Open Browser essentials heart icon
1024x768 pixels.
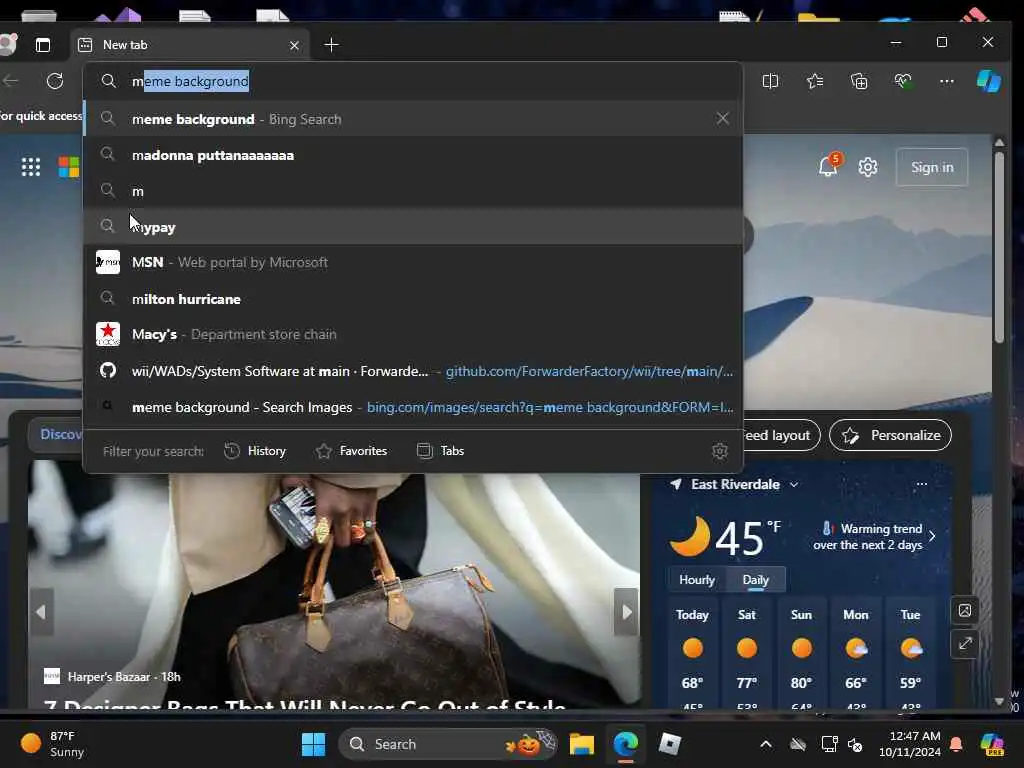pyautogui.click(x=903, y=81)
